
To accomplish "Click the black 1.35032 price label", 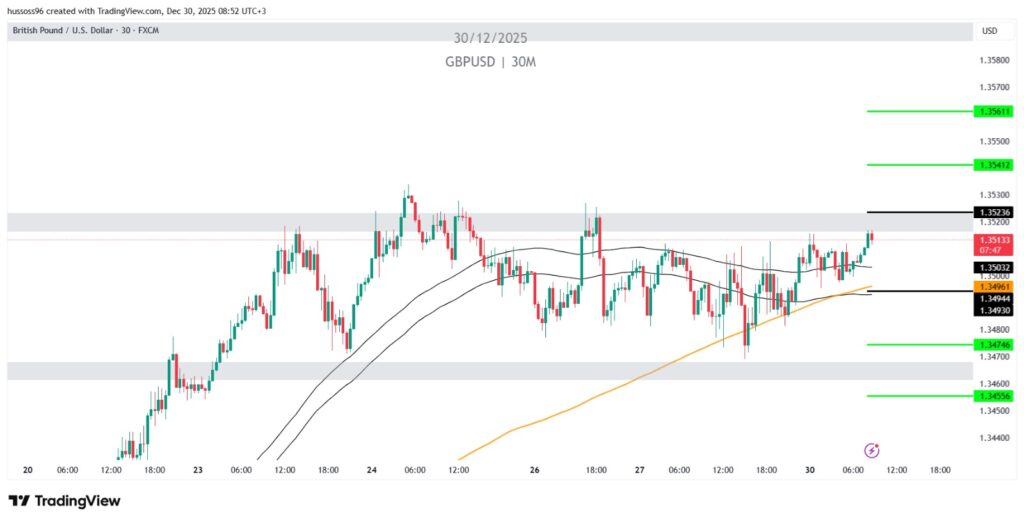I will pyautogui.click(x=996, y=268).
